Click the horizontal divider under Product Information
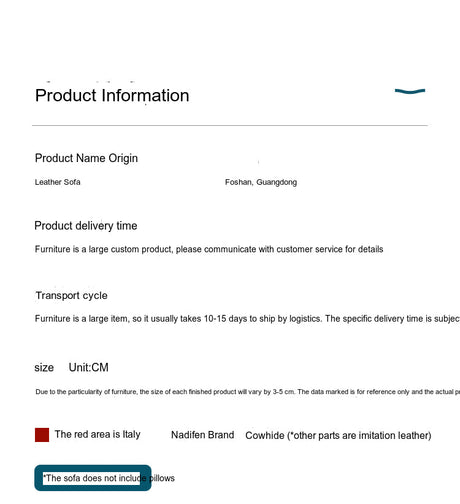The image size is (460, 504). click(x=230, y=126)
